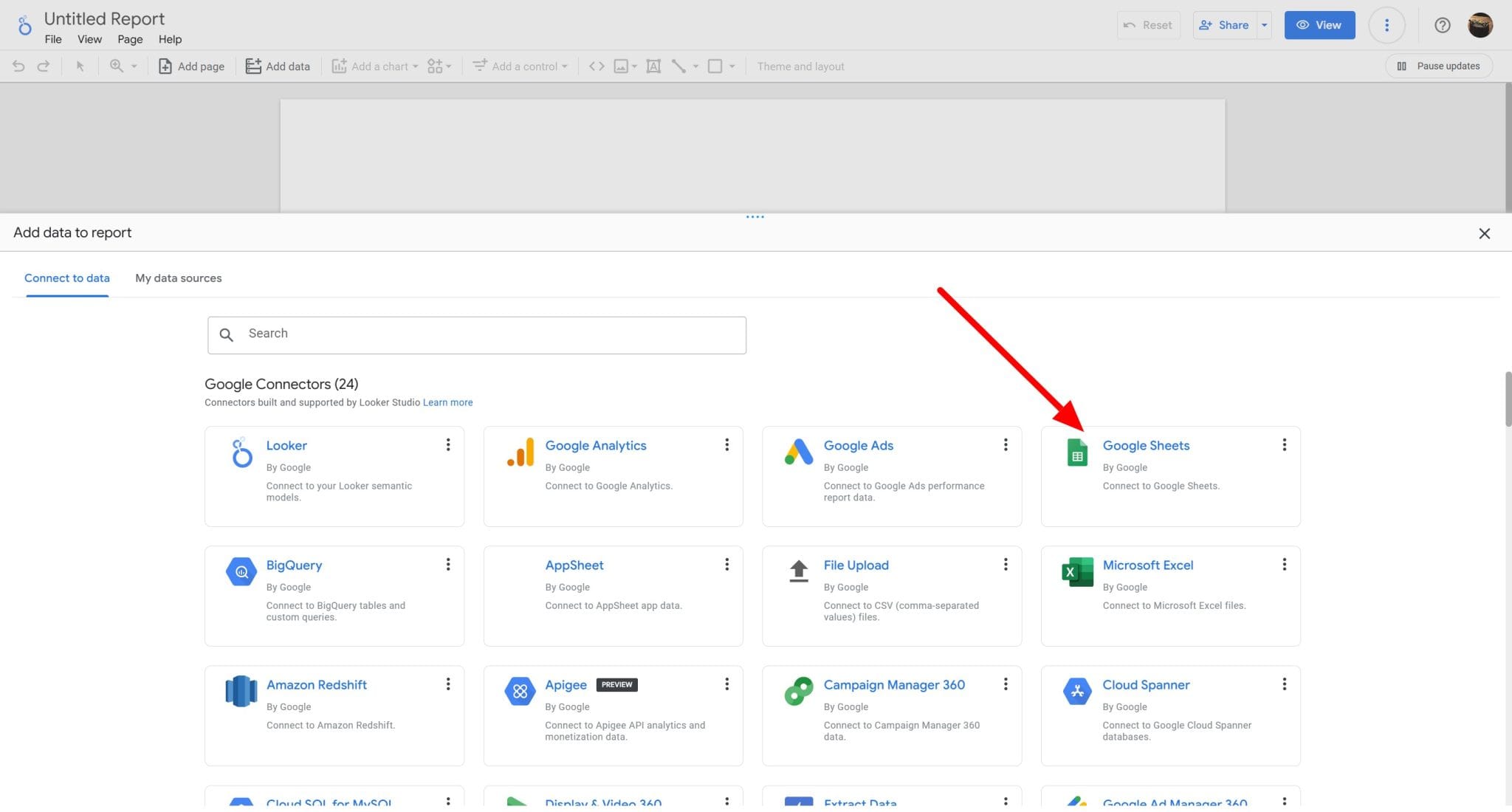The width and height of the screenshot is (1512, 812).
Task: Click the Learn more link
Action: click(x=447, y=402)
